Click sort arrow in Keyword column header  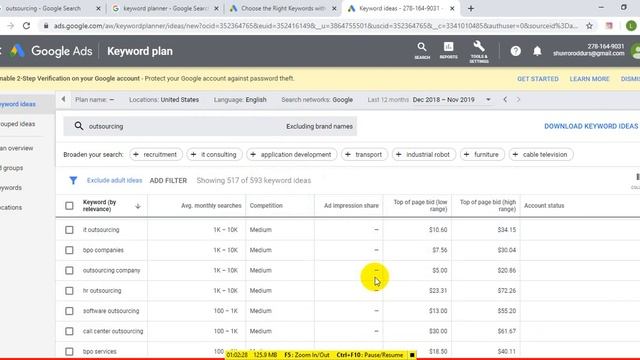(x=138, y=206)
